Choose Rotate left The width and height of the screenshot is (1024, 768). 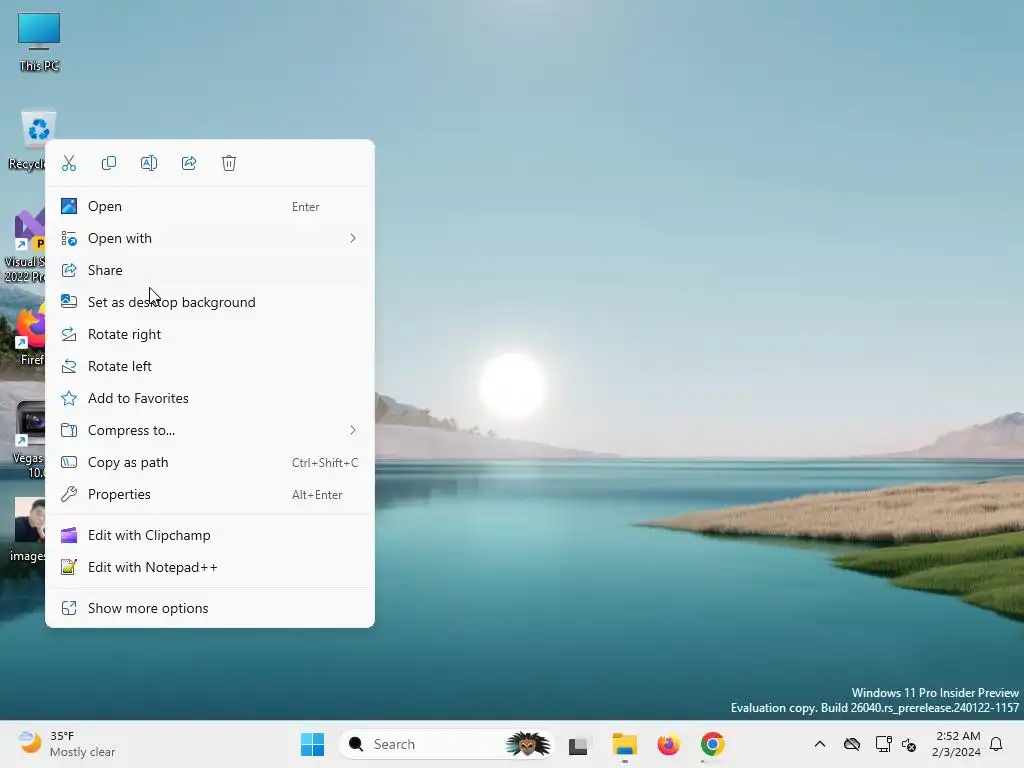210,366
